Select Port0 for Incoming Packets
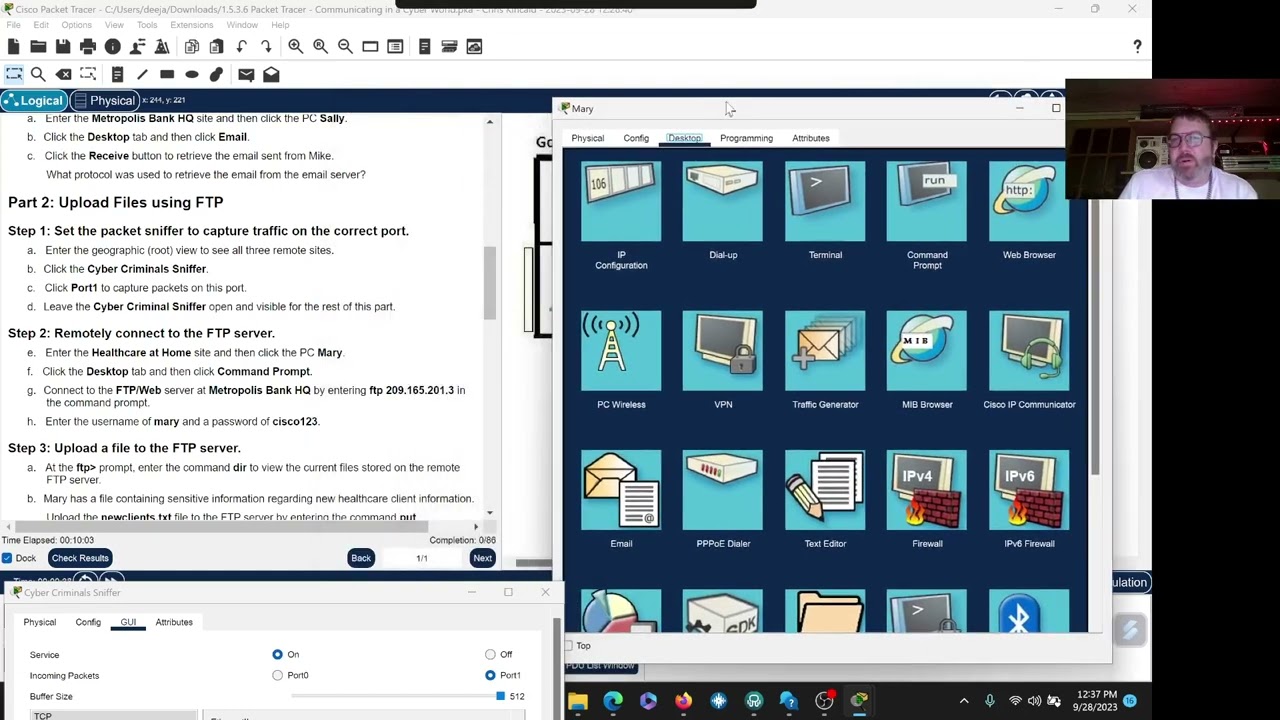 pyautogui.click(x=277, y=675)
